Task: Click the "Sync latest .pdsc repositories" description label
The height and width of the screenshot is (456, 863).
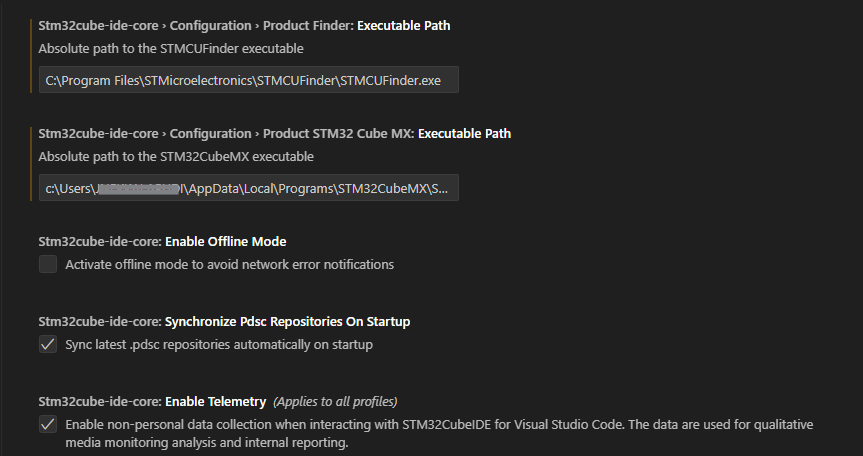Action: (x=219, y=344)
